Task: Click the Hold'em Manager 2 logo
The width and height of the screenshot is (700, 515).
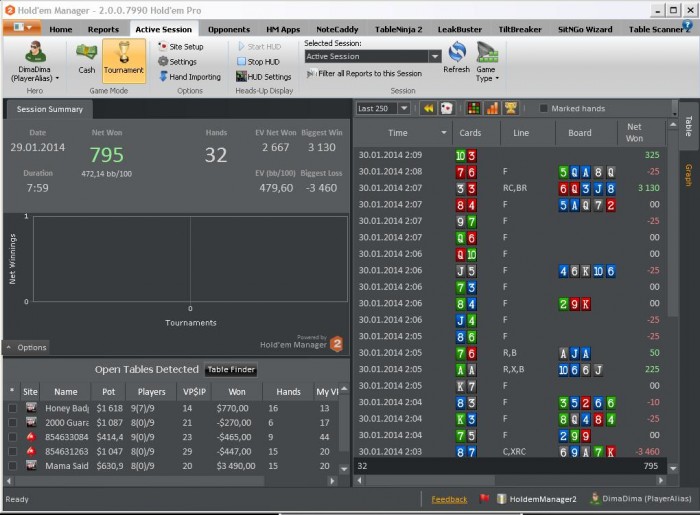Action: (x=337, y=344)
